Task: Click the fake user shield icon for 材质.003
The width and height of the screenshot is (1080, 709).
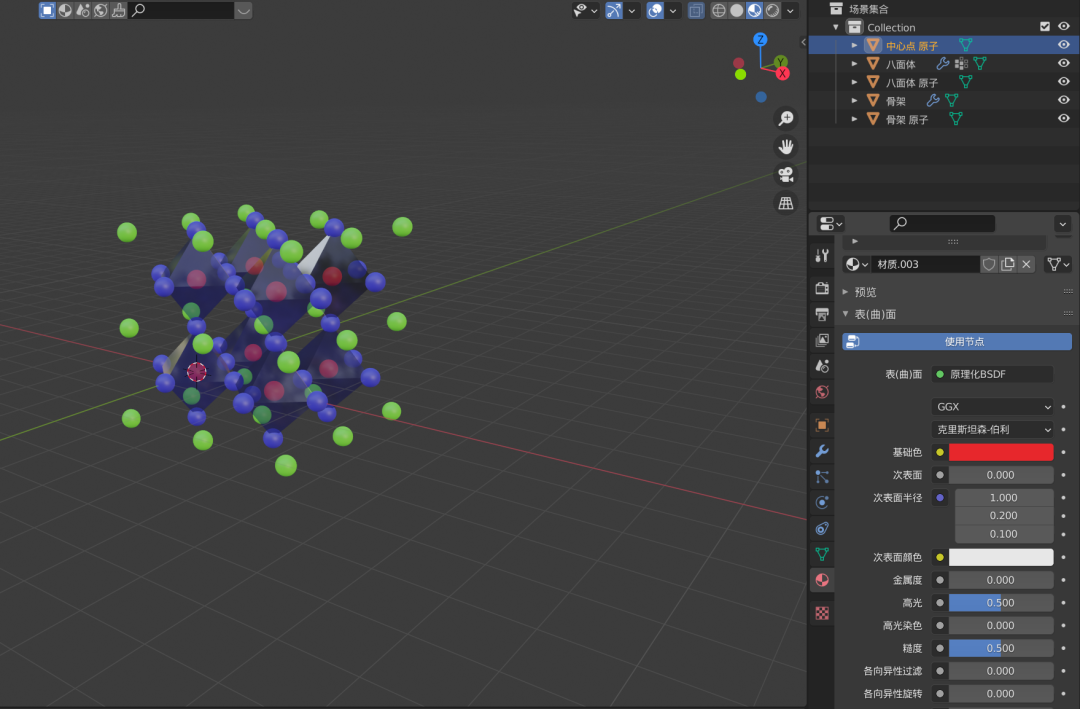Action: coord(989,264)
